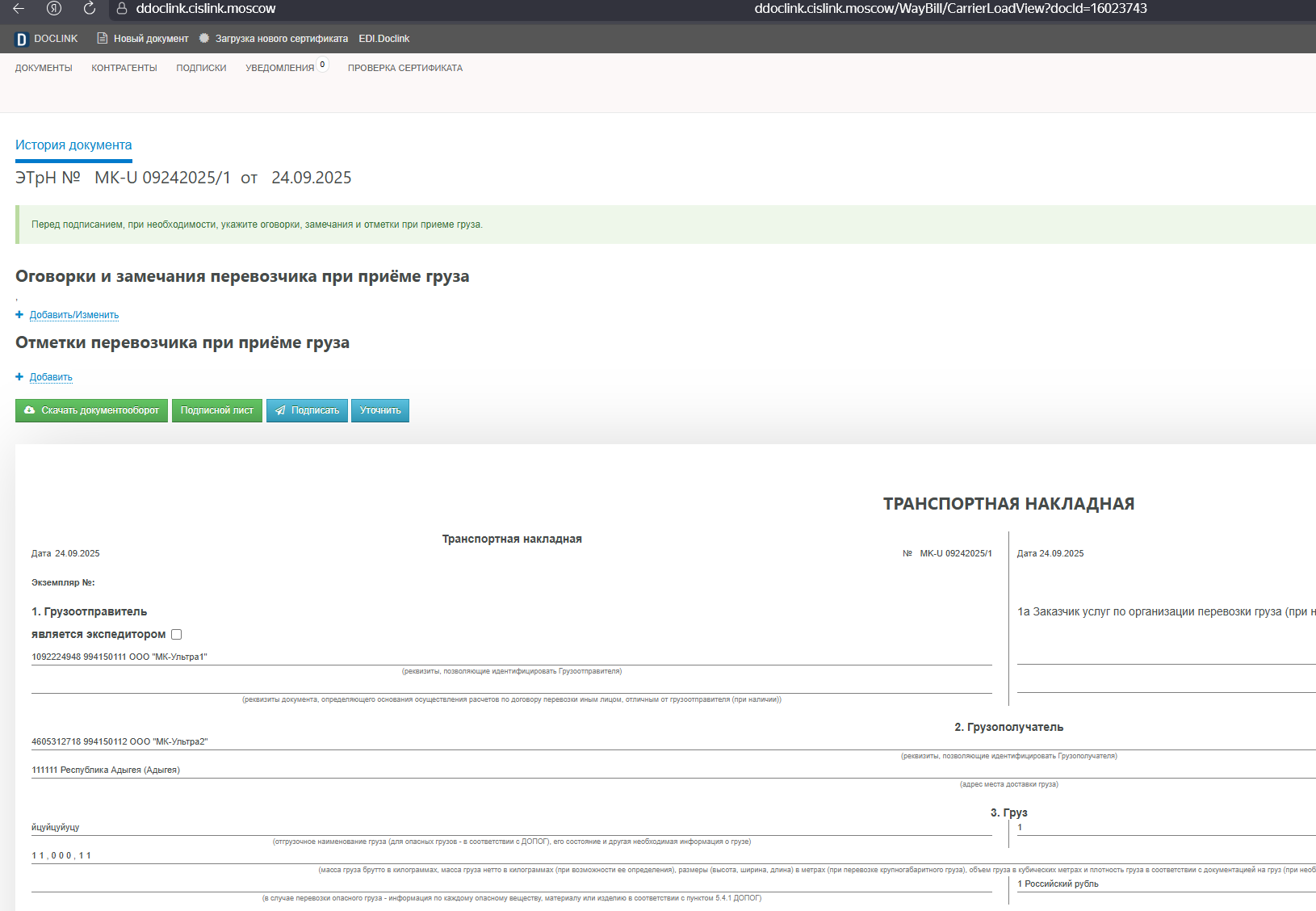Open the Новый документ link
Viewport: 1316px width, 911px height.
151,39
